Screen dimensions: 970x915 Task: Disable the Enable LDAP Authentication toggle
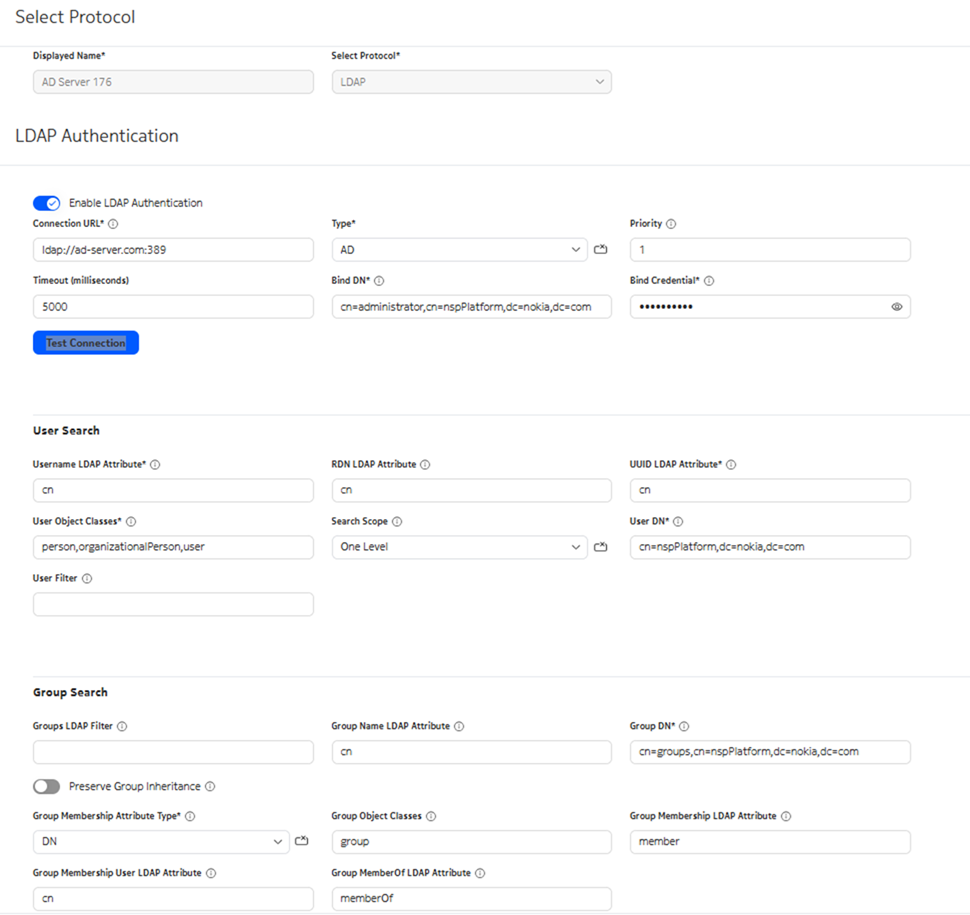[47, 203]
